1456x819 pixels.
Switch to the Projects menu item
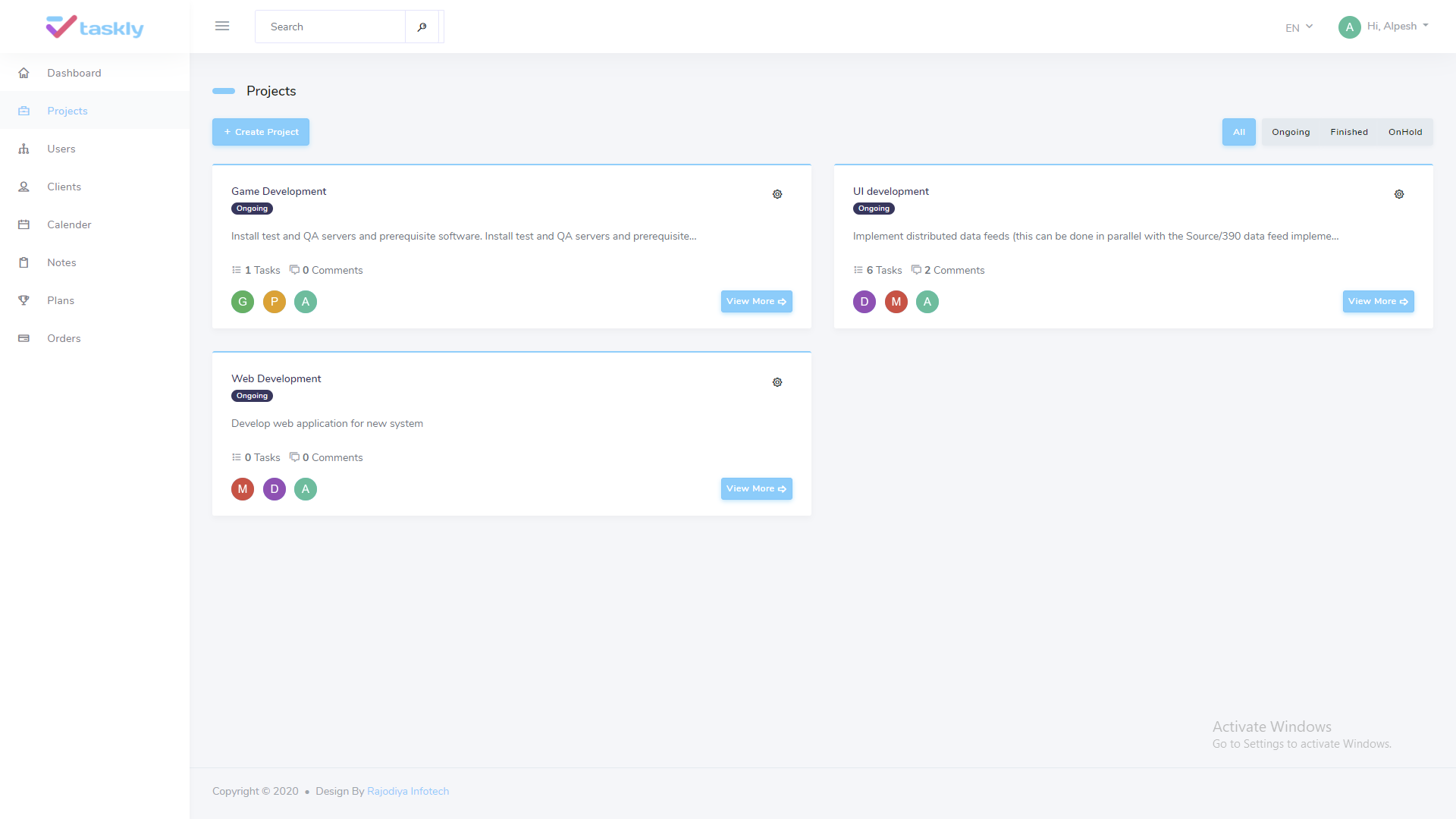pyautogui.click(x=67, y=111)
